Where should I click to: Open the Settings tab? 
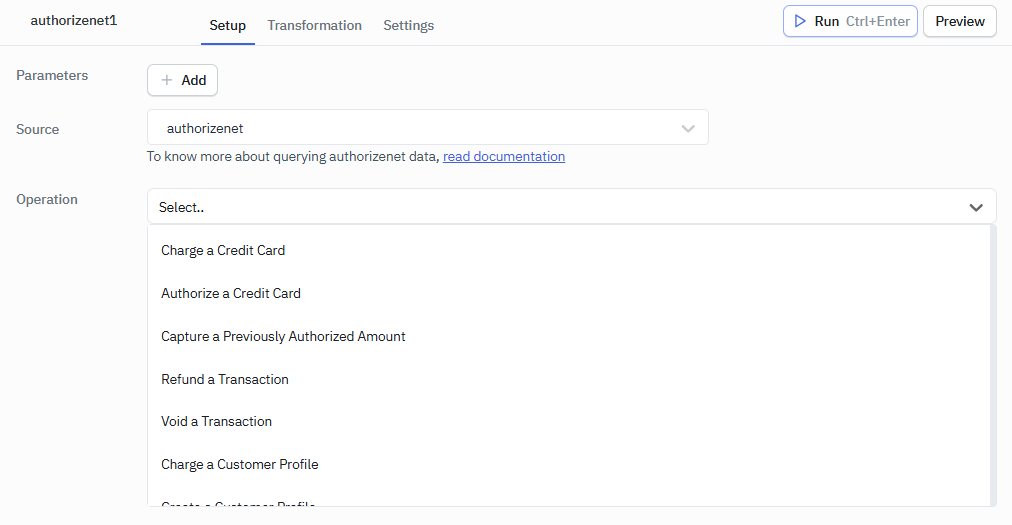409,26
